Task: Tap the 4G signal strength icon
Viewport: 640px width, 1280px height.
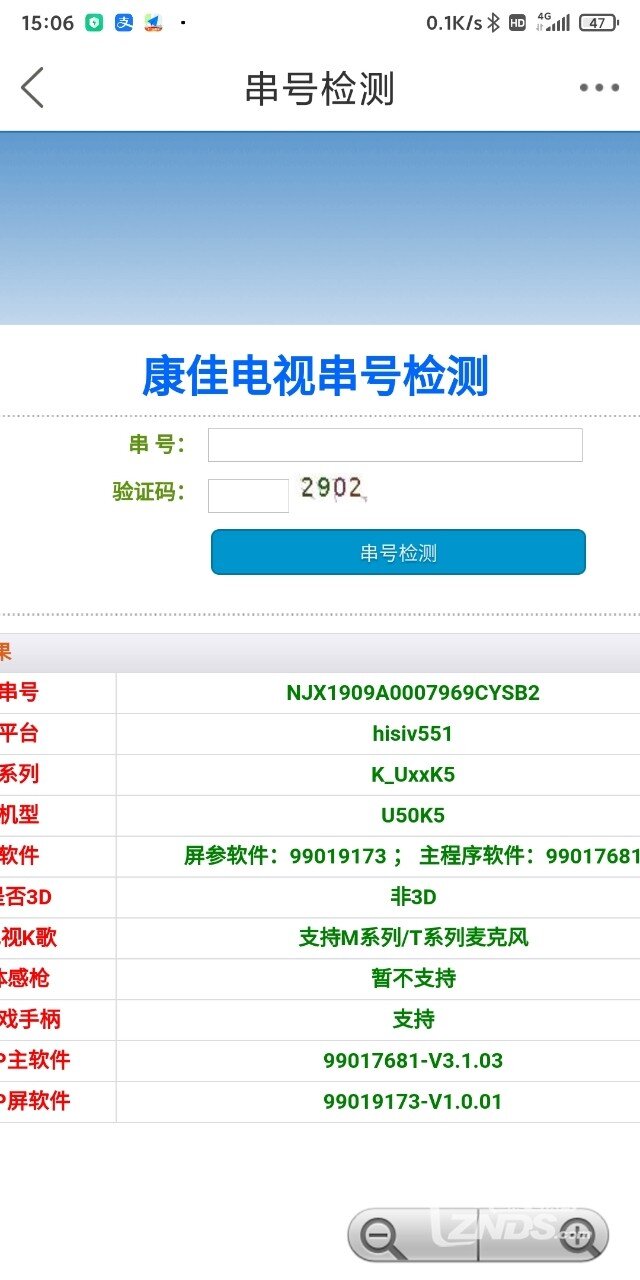Action: 553,23
